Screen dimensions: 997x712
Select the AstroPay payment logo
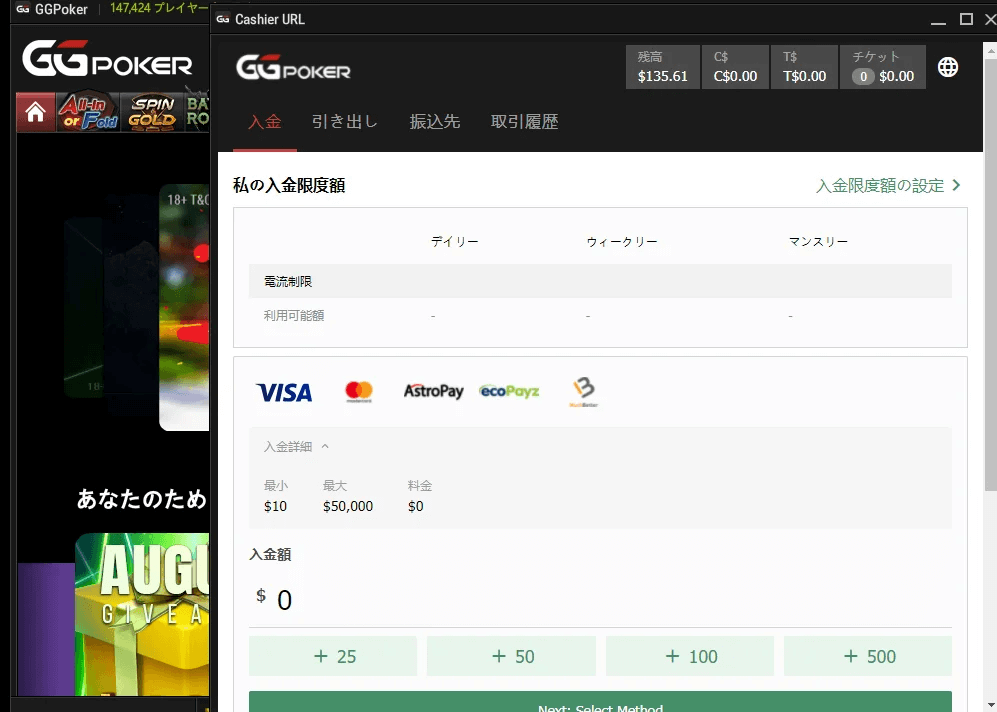pos(434,391)
